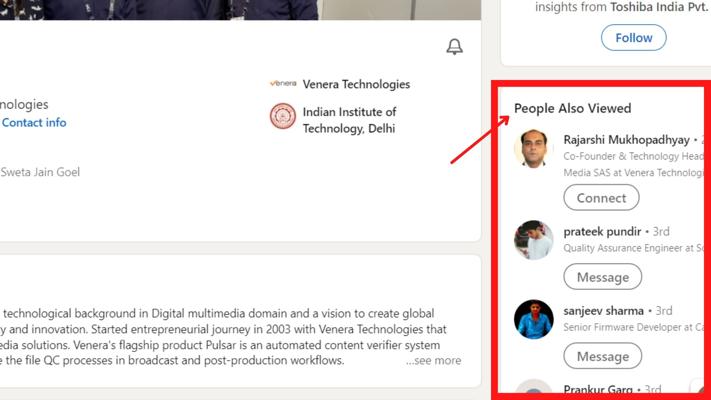Open sanjeev sharma profile name

[x=604, y=311]
